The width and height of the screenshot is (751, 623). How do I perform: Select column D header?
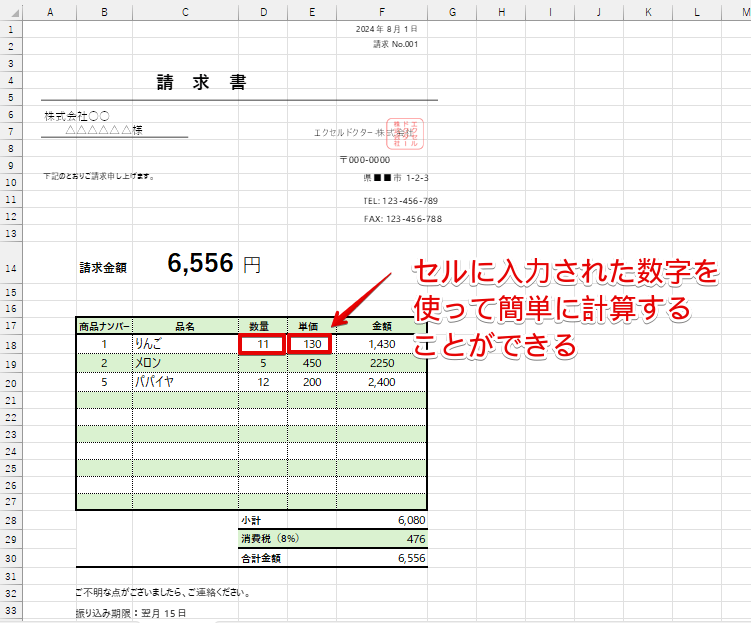tap(262, 12)
